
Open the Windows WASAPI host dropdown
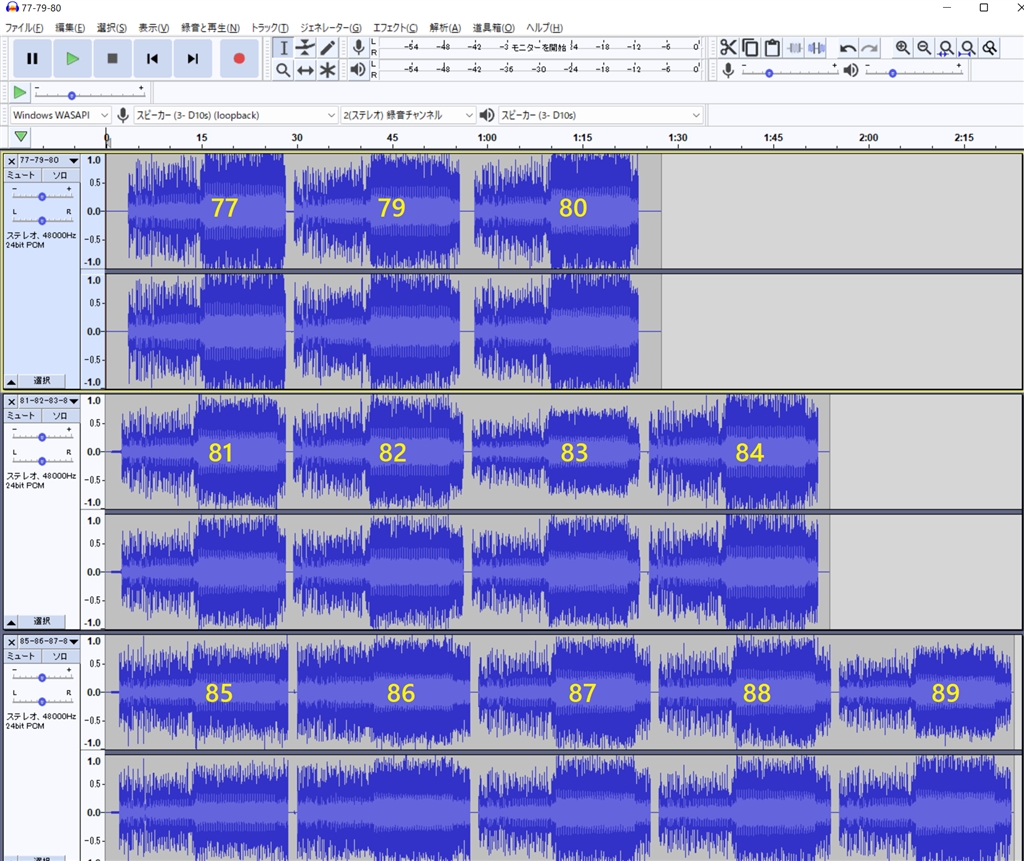click(x=60, y=115)
